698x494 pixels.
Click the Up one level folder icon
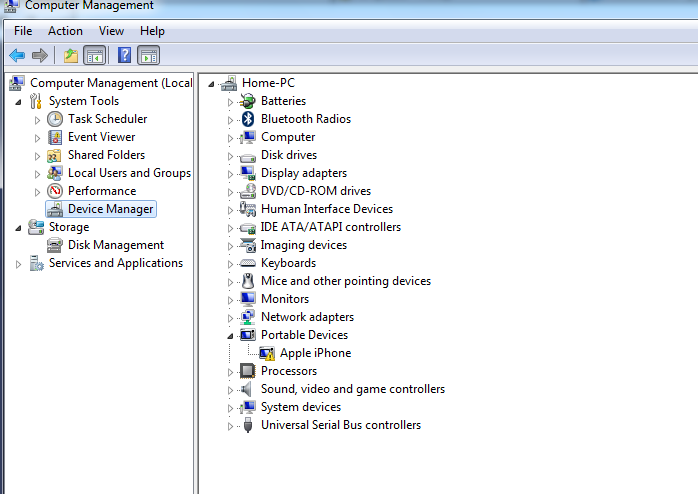pos(70,56)
